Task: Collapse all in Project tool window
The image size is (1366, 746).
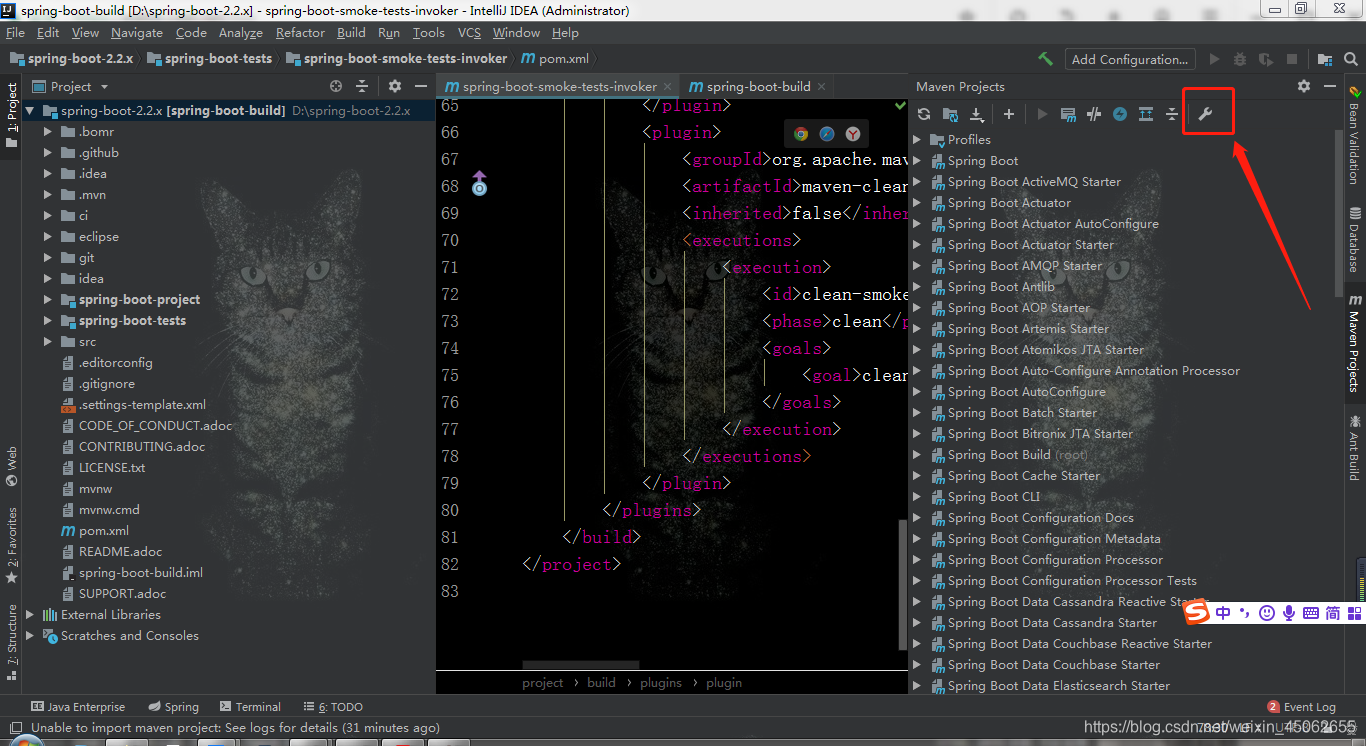Action: pos(362,87)
